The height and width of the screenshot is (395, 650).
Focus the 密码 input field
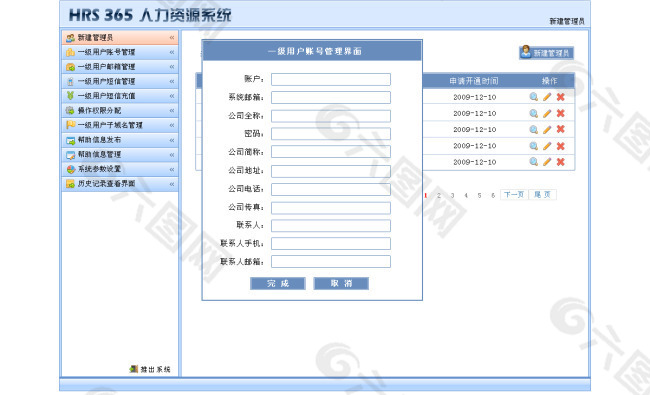pyautogui.click(x=331, y=134)
